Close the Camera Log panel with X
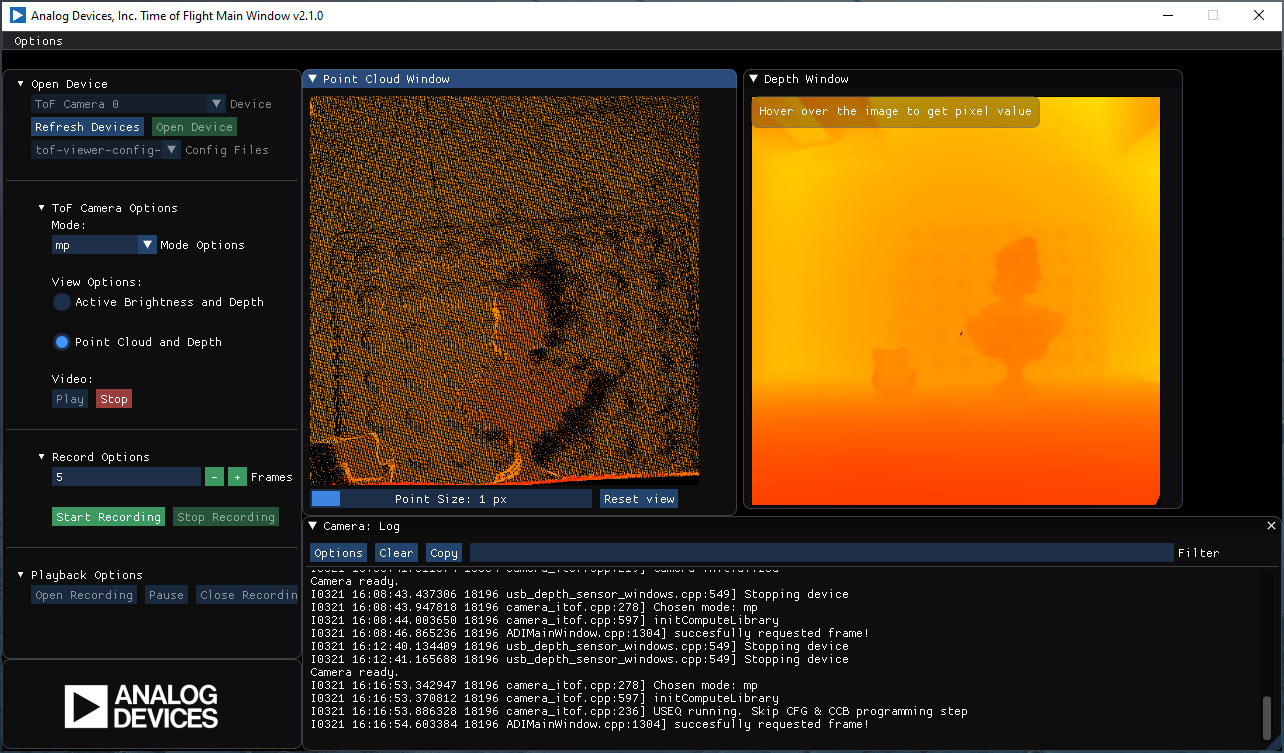This screenshot has height=753, width=1284. coord(1272,526)
